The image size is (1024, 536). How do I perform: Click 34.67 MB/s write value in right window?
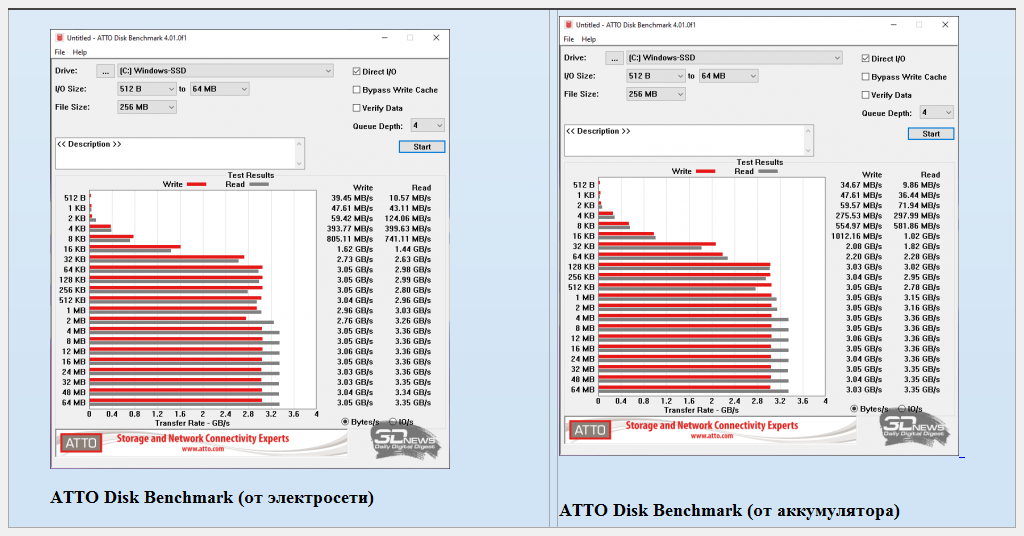coord(861,185)
